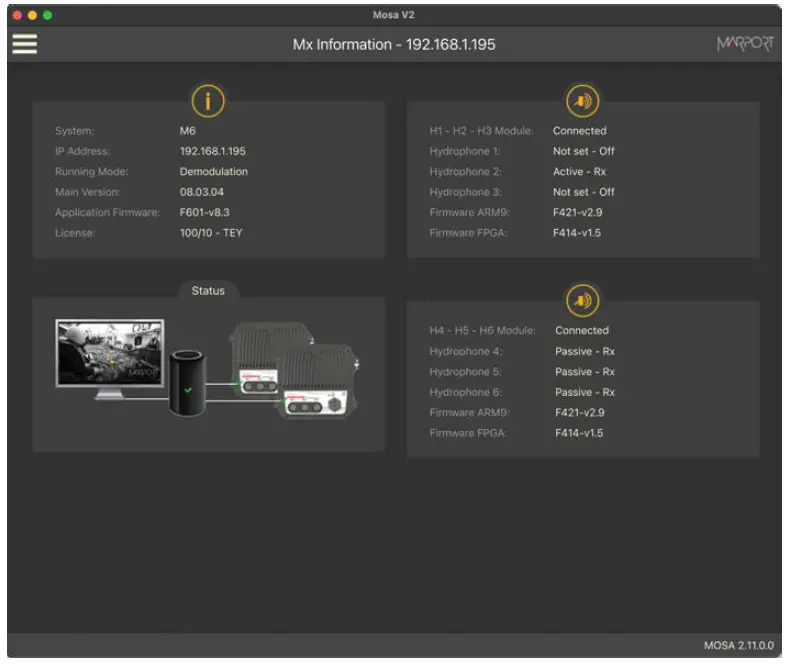Click the 'Hydrophone 2:' label

(x=465, y=172)
